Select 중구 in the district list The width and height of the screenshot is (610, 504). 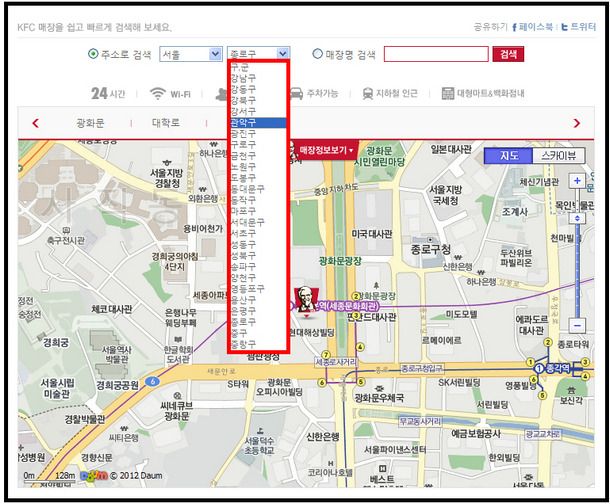[258, 333]
